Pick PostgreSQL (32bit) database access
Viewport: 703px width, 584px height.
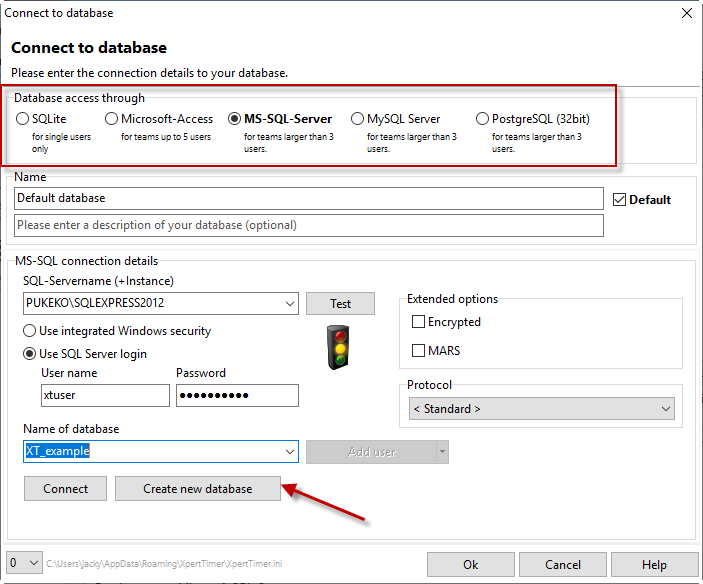[483, 119]
